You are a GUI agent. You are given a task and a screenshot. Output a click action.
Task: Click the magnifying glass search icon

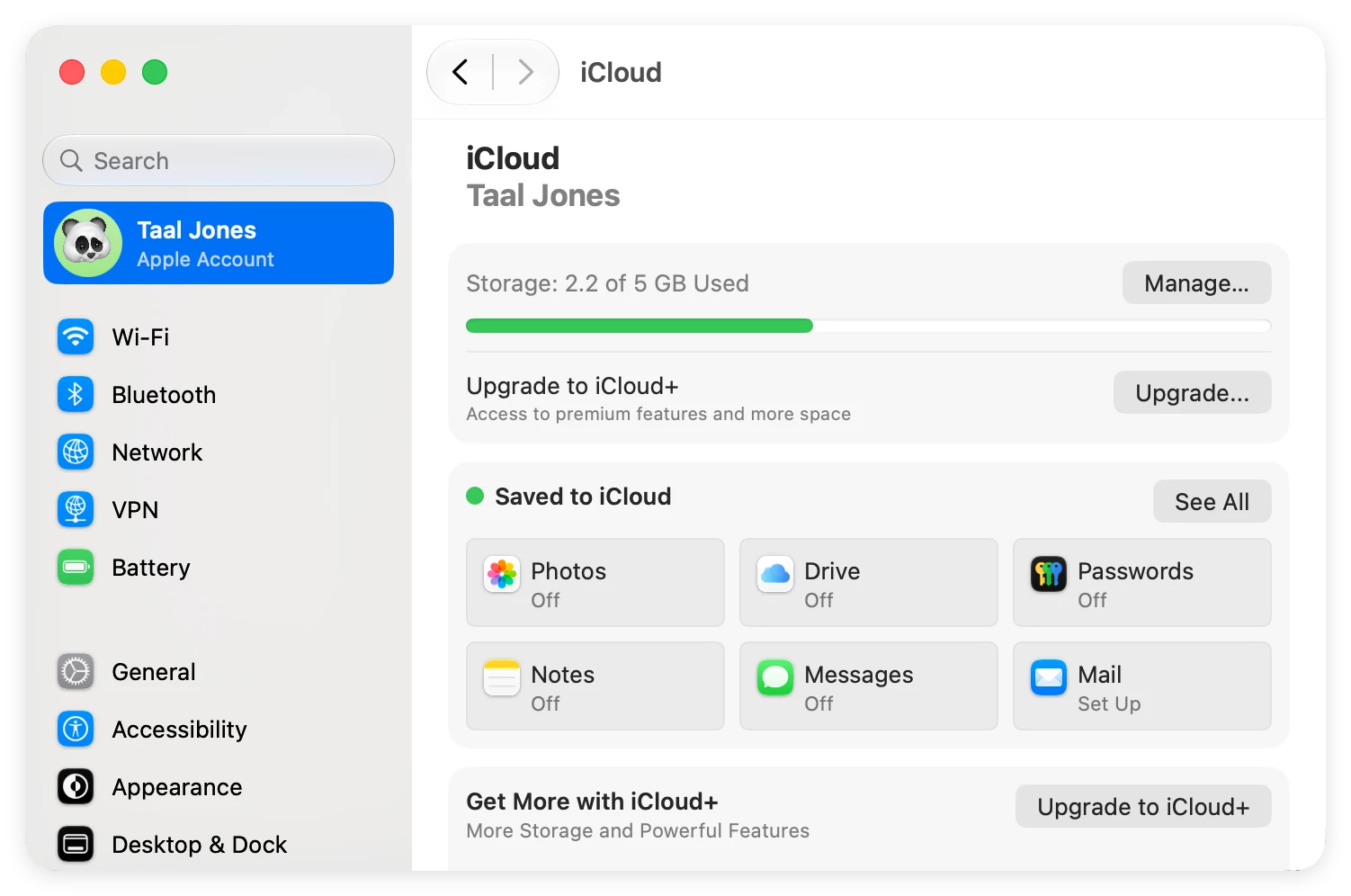point(71,161)
